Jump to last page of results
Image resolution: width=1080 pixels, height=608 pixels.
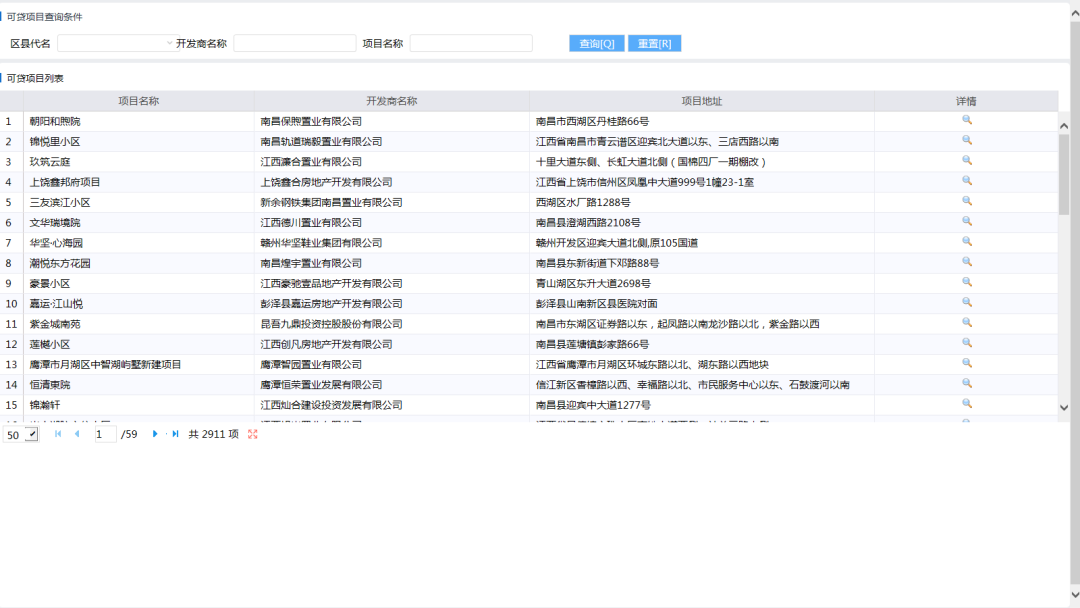click(x=175, y=434)
